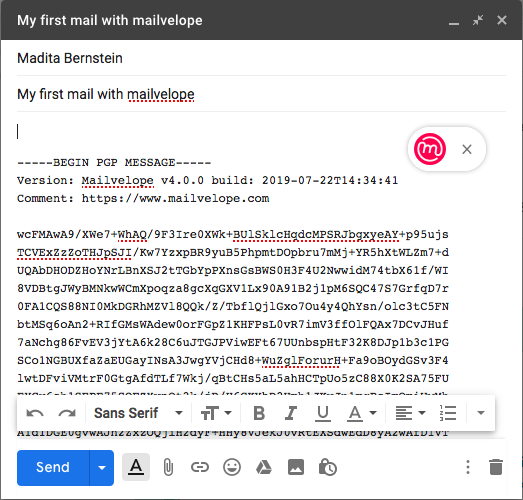Open the text size dropdown
Viewport: 523px width, 500px height.
click(216, 413)
